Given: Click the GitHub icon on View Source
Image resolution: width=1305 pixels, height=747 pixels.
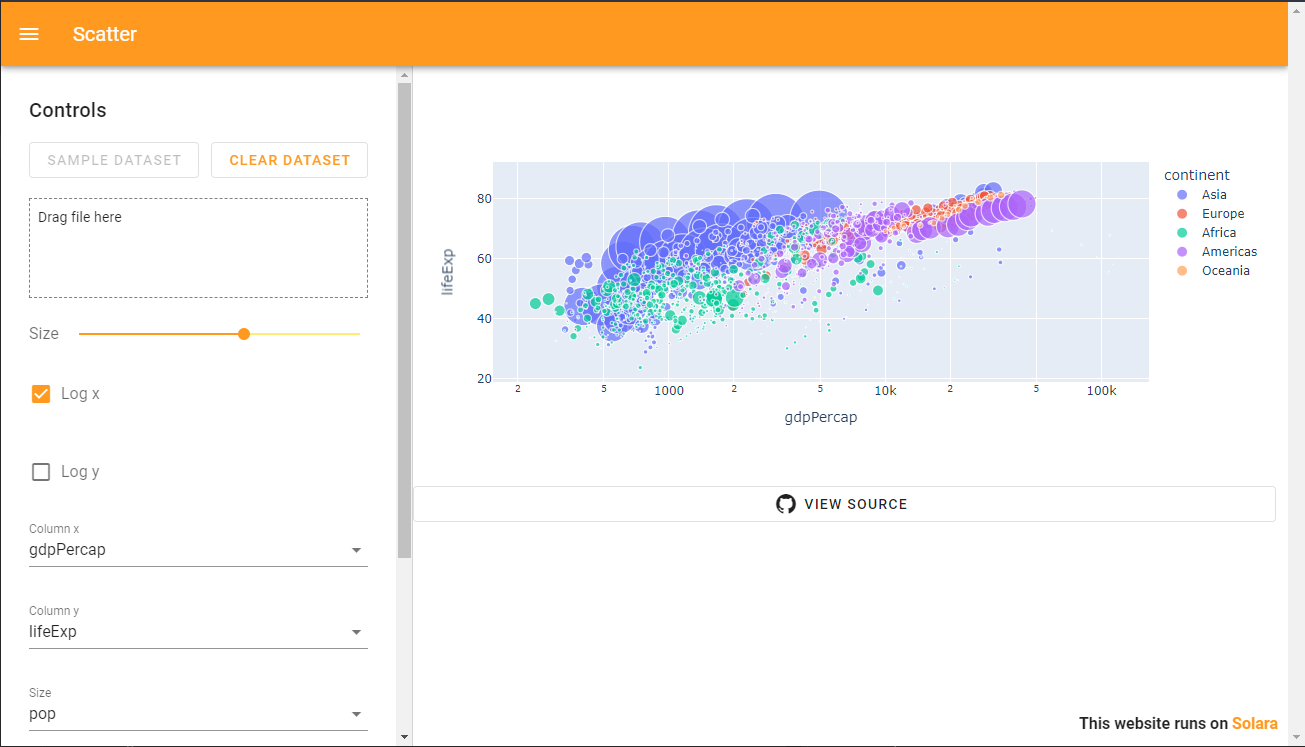Looking at the screenshot, I should [x=786, y=504].
